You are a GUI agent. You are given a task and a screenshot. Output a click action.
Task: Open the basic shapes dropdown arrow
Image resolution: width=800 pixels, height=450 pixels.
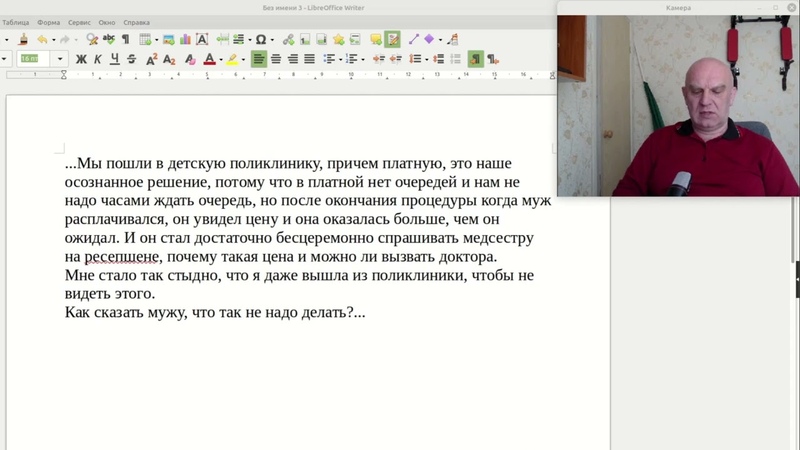click(x=440, y=40)
